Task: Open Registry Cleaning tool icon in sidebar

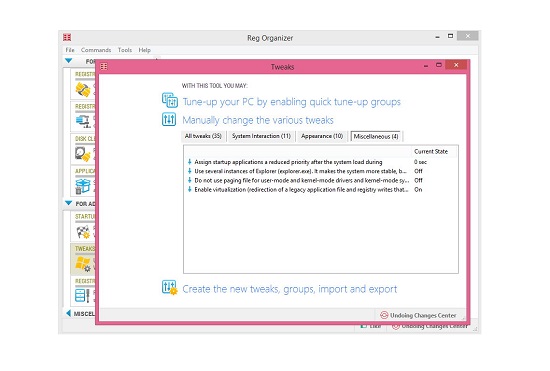Action: click(x=83, y=89)
